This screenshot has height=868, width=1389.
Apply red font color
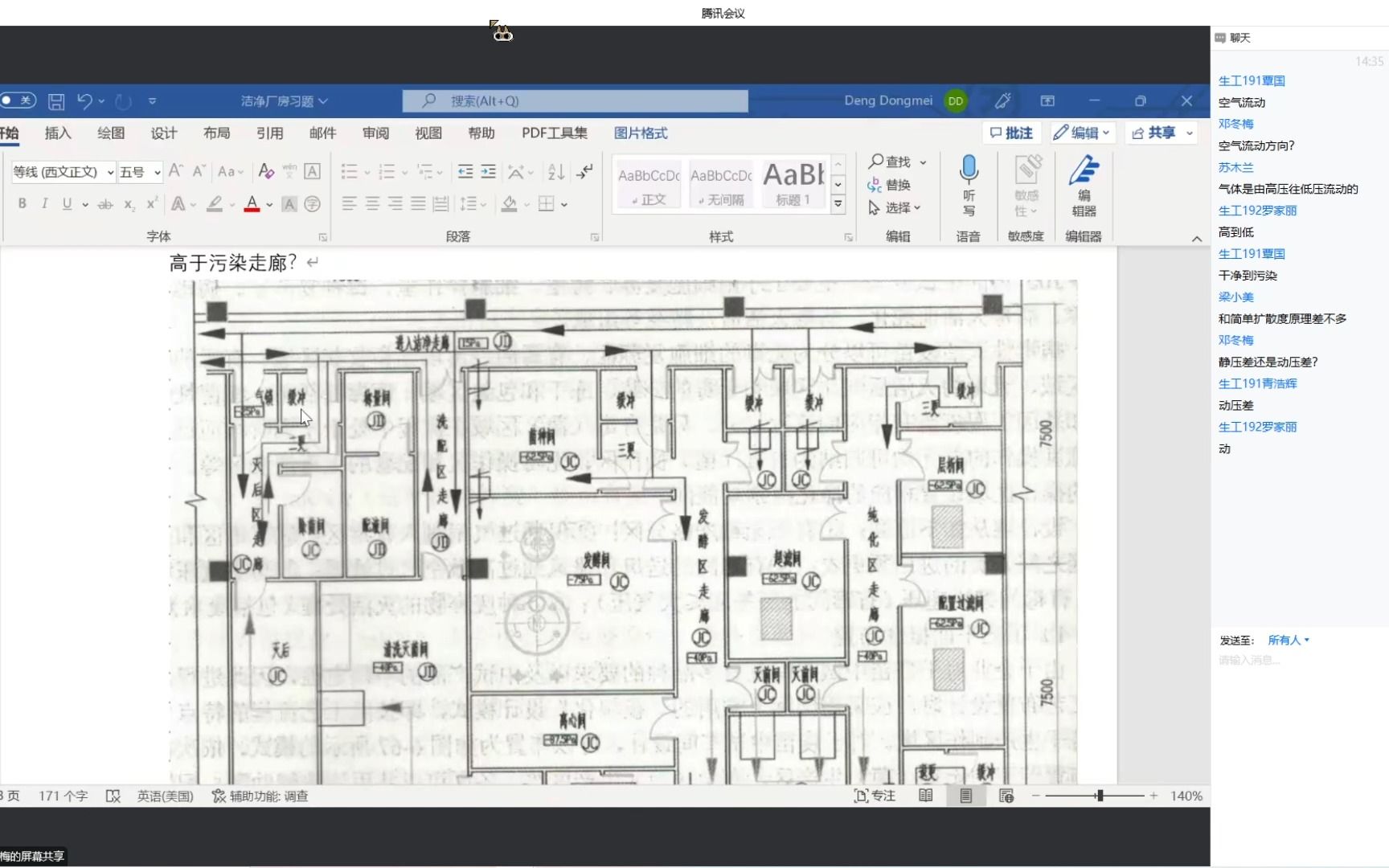click(x=252, y=204)
